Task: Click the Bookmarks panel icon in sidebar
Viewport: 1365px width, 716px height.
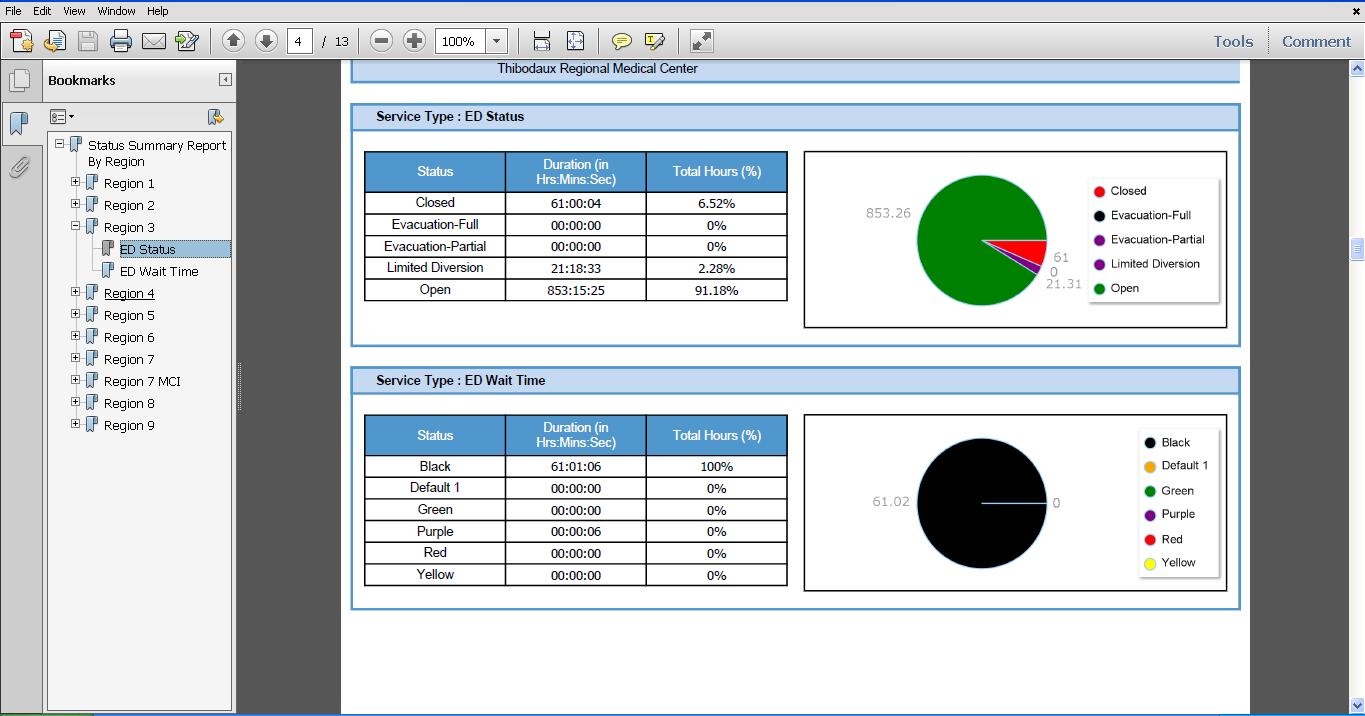Action: coord(19,124)
